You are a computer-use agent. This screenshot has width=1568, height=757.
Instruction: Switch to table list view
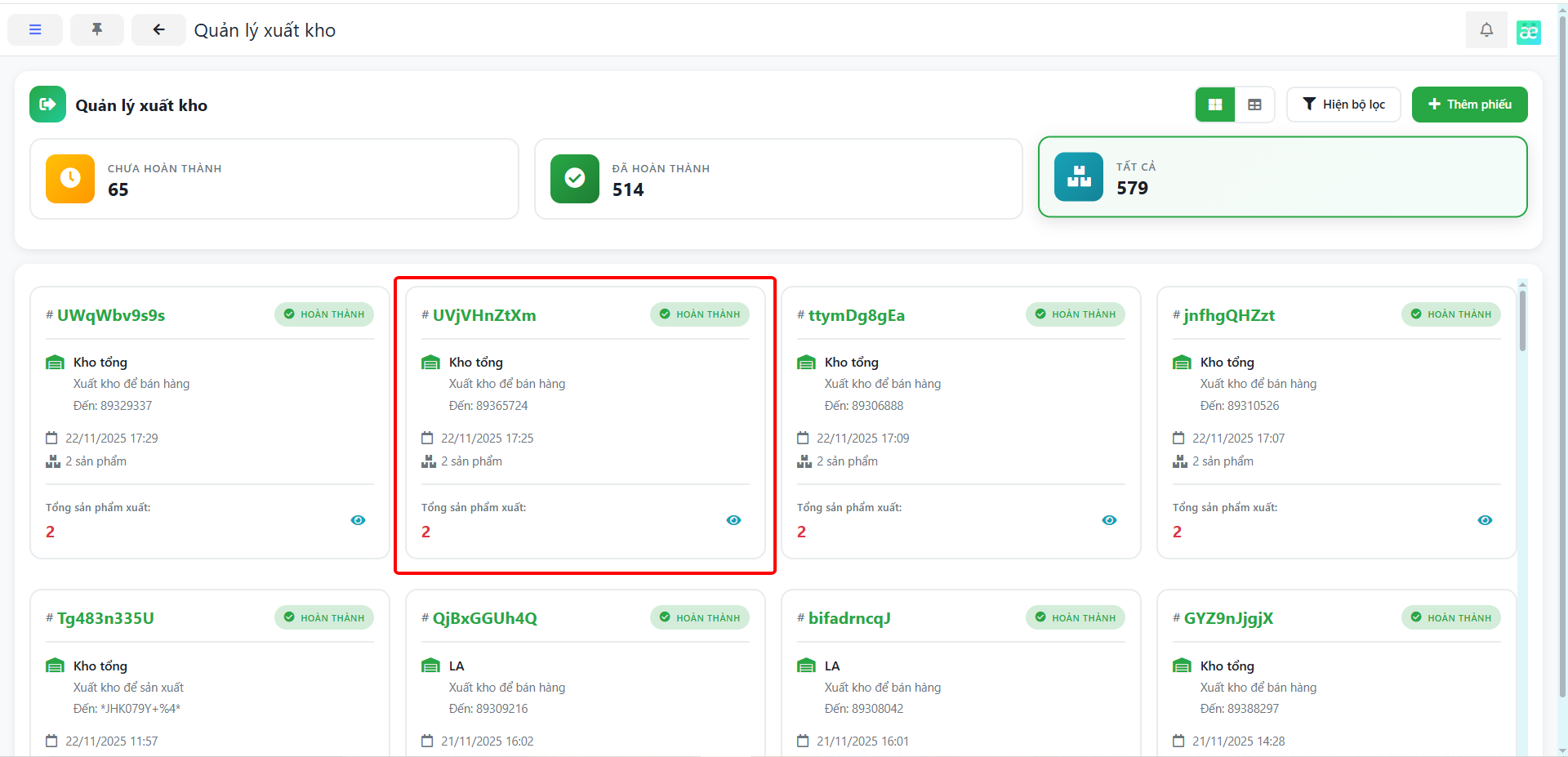pyautogui.click(x=1254, y=105)
